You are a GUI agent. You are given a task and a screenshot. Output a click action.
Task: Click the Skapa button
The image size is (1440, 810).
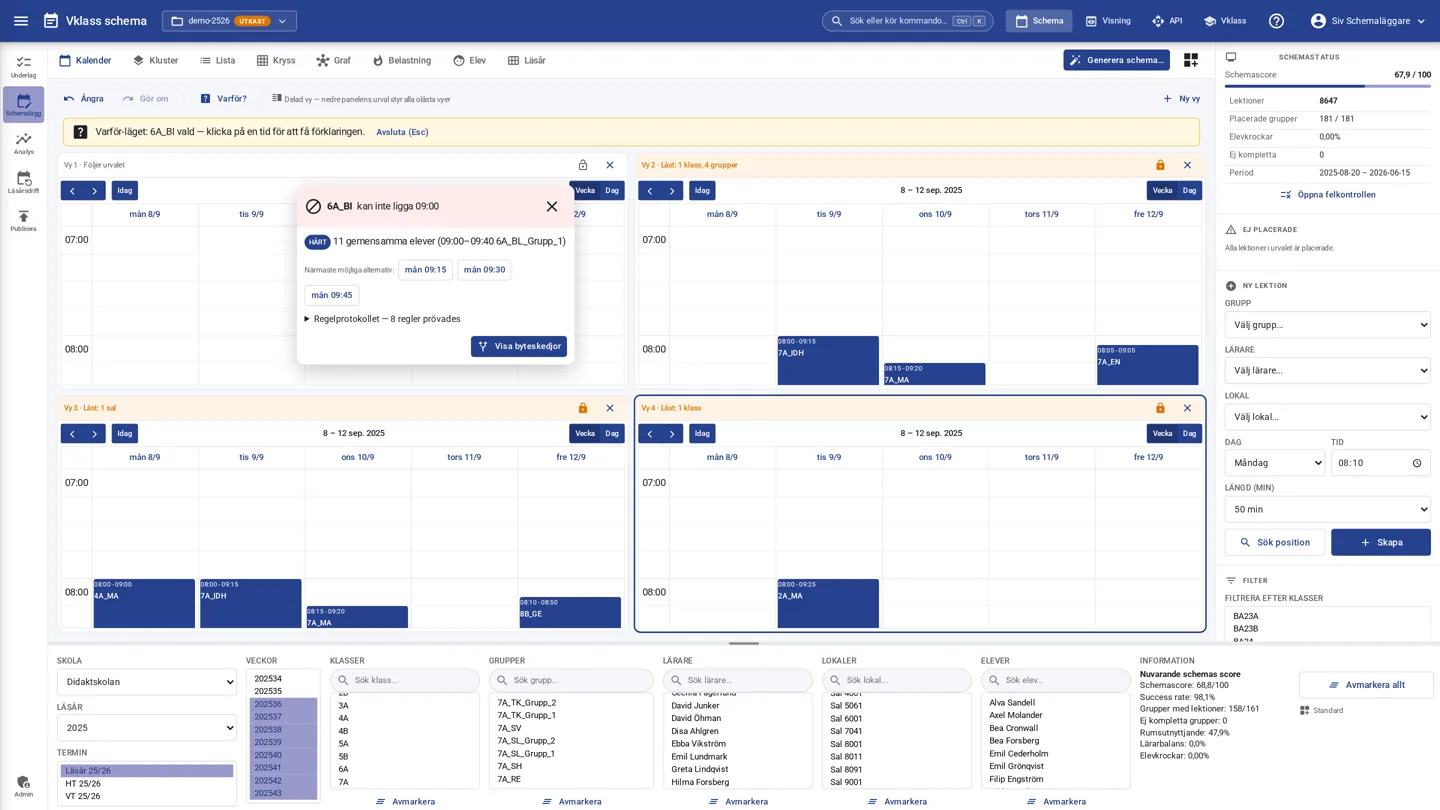[x=1380, y=542]
